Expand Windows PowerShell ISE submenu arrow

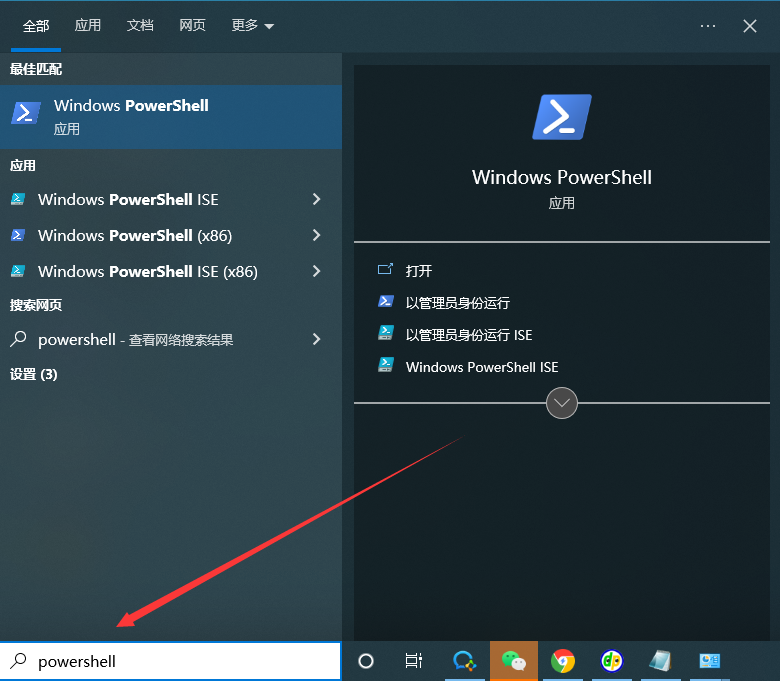tap(316, 199)
